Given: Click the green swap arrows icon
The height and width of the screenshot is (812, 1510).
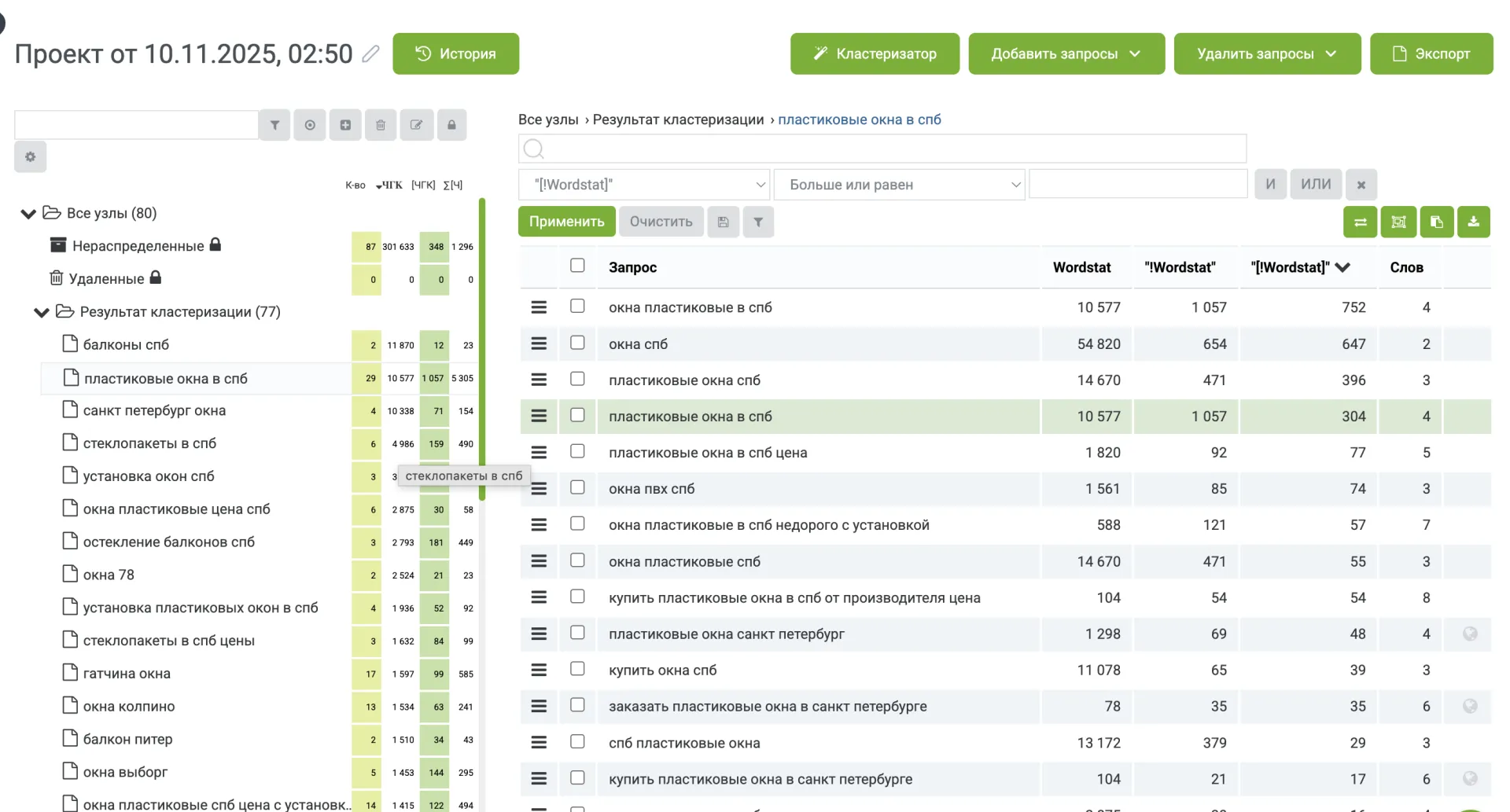Looking at the screenshot, I should 1360,222.
